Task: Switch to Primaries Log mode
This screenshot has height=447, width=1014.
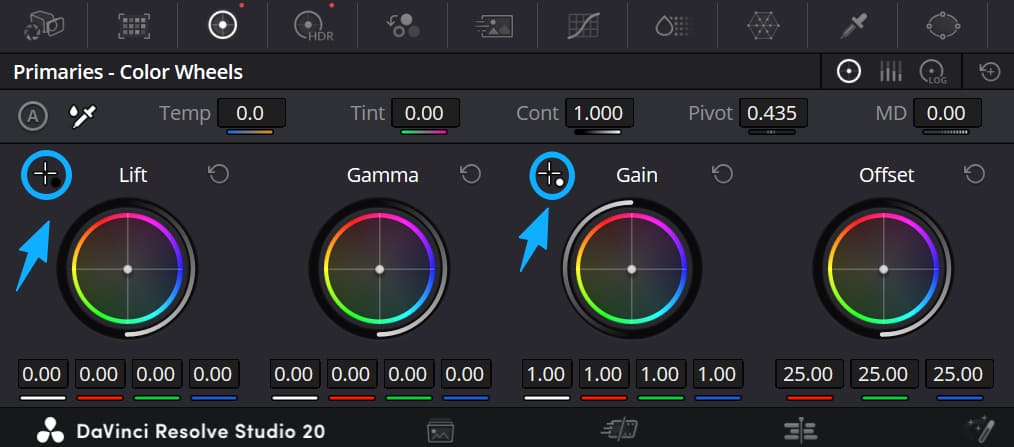Action: [933, 72]
